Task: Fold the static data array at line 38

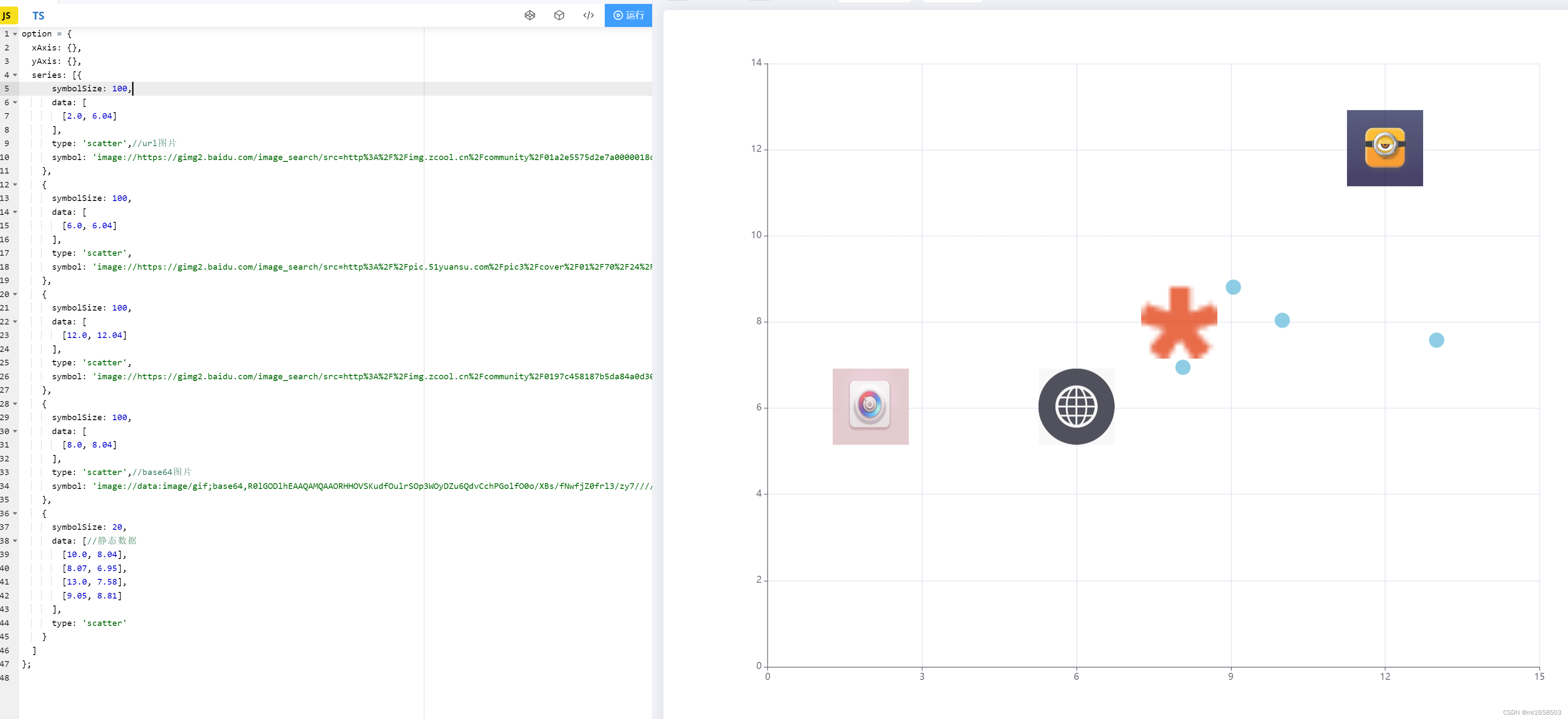Action: tap(15, 541)
